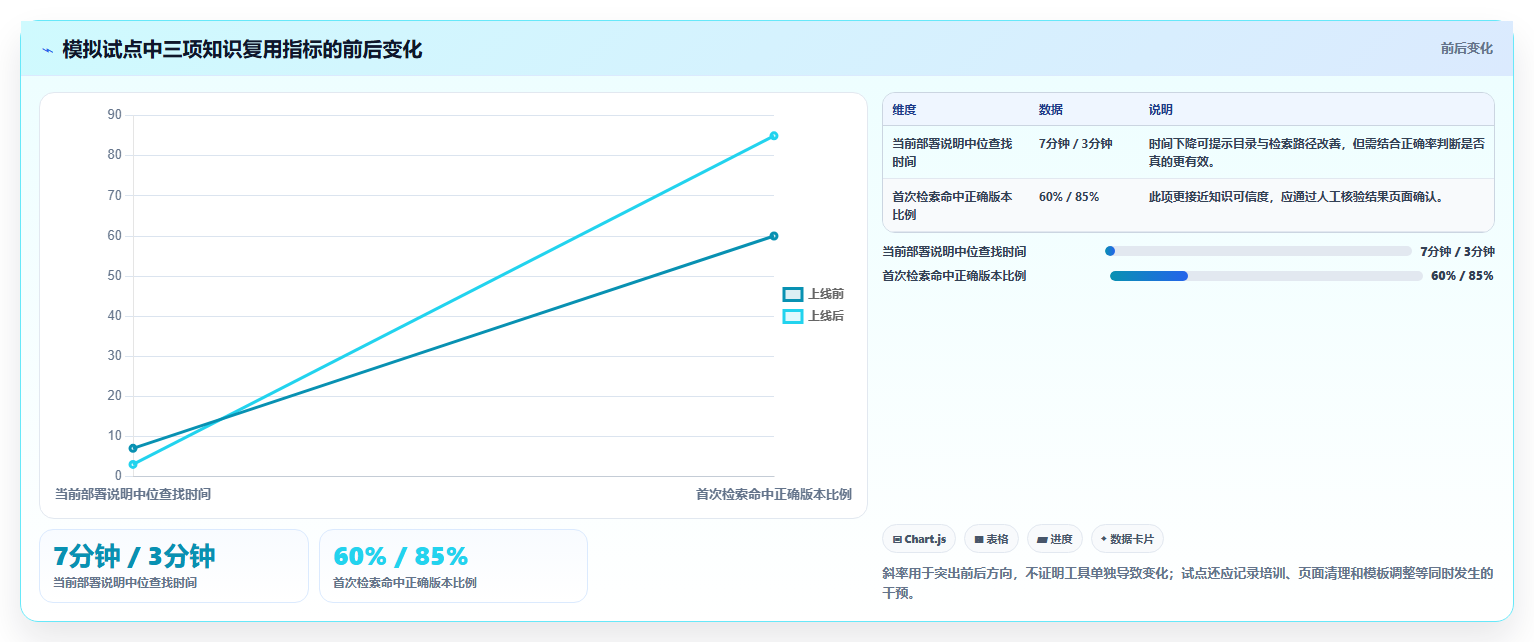Screen dimensions: 1534x642
Task: Click the 60% / 85% data card
Action: (453, 566)
